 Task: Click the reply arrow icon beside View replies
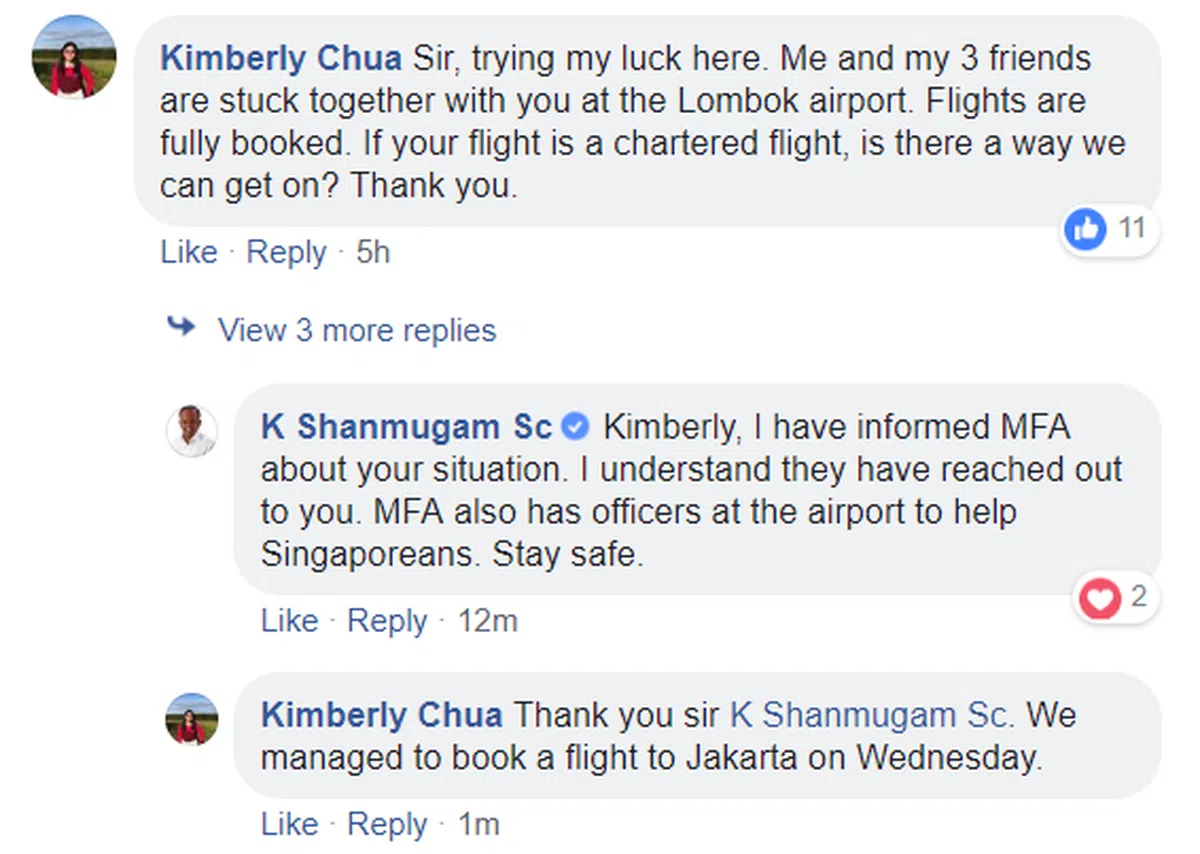(x=181, y=328)
